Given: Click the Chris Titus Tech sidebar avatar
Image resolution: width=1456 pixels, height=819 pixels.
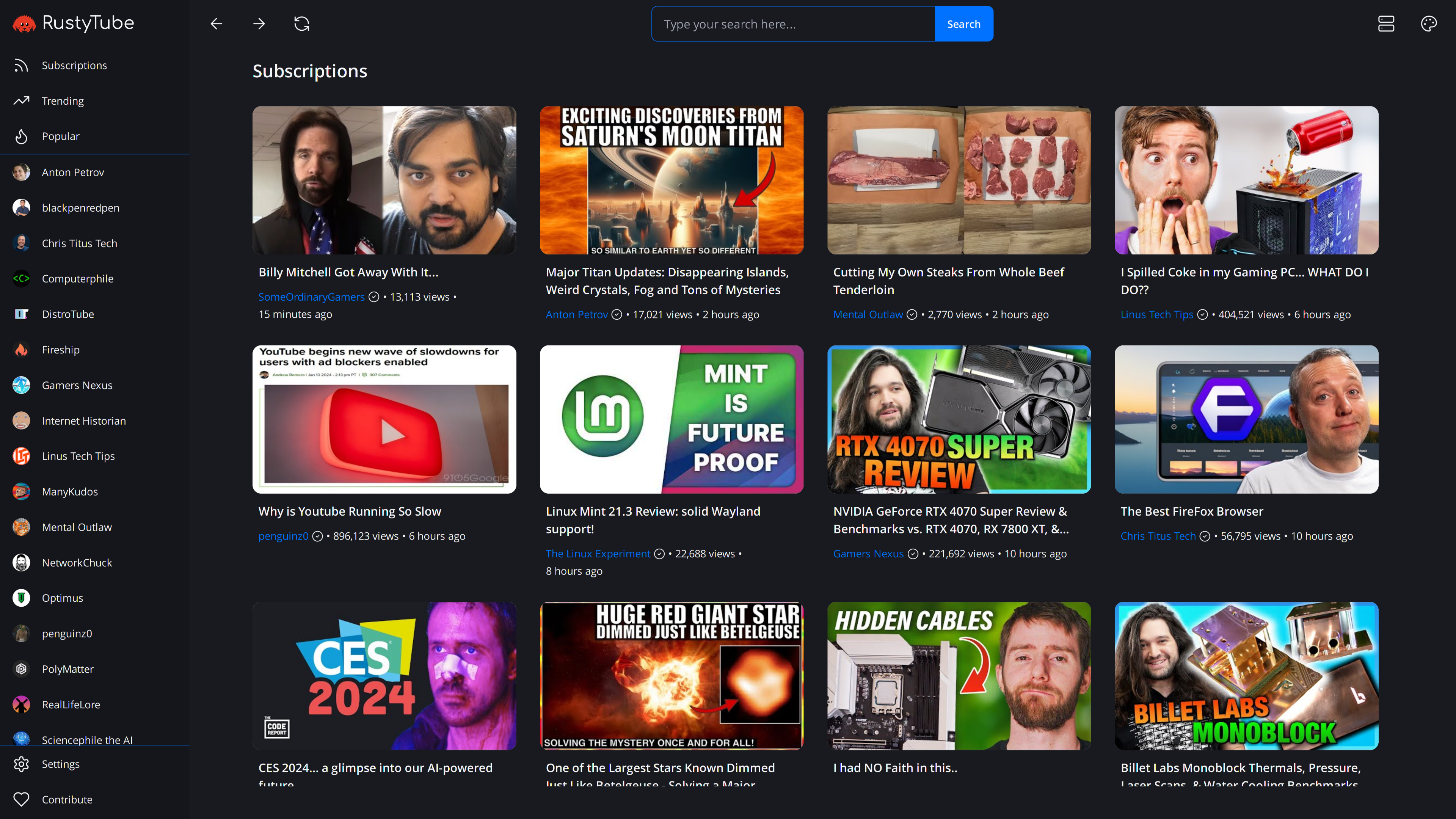Looking at the screenshot, I should coord(22,243).
